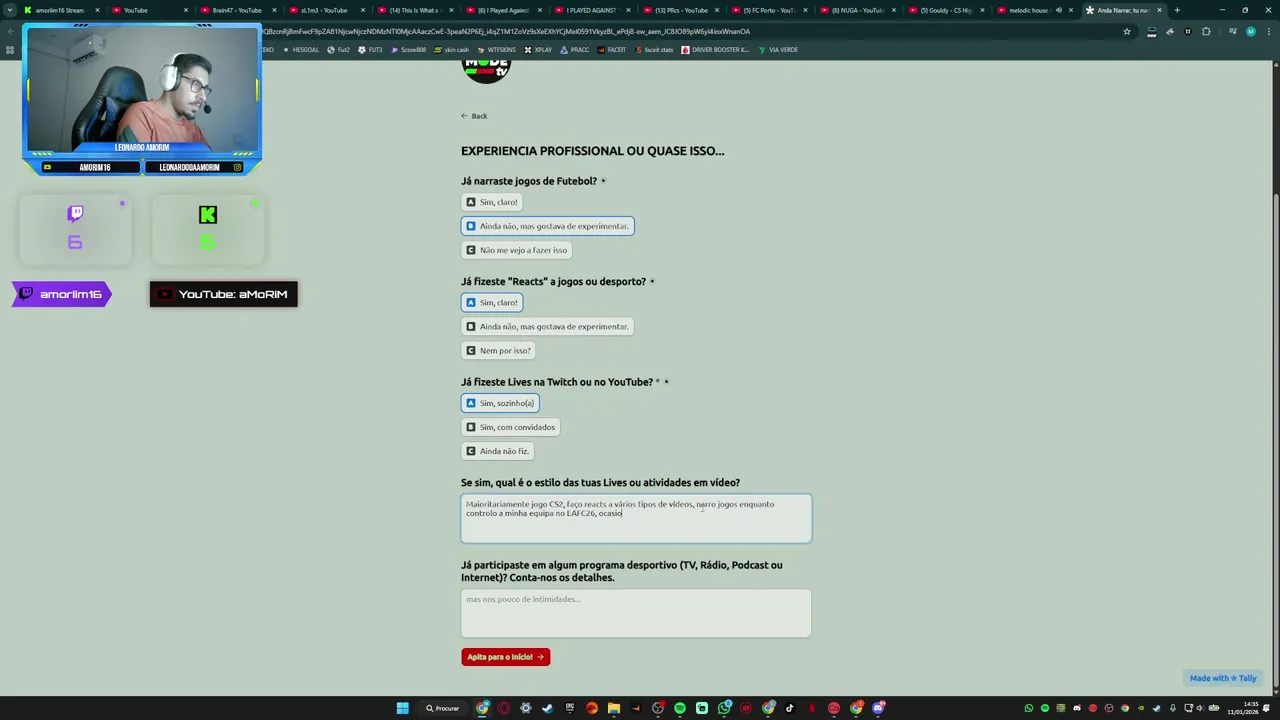
Task: Bookmark this page with the star icon
Action: click(1127, 31)
